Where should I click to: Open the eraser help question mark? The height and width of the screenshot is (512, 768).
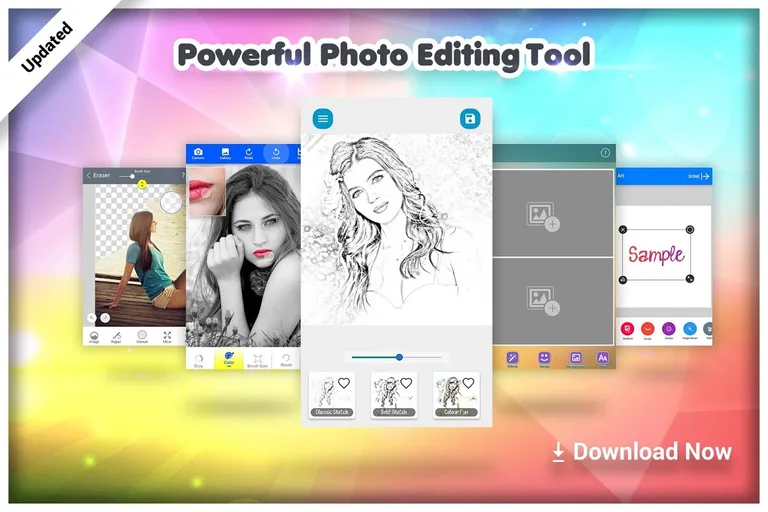pos(183,175)
